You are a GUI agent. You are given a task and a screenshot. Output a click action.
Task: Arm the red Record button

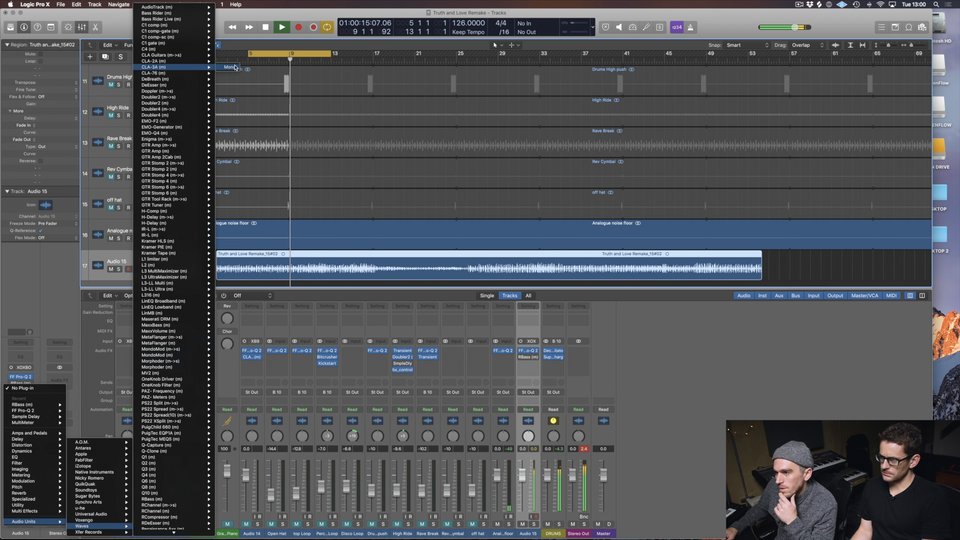pos(298,27)
